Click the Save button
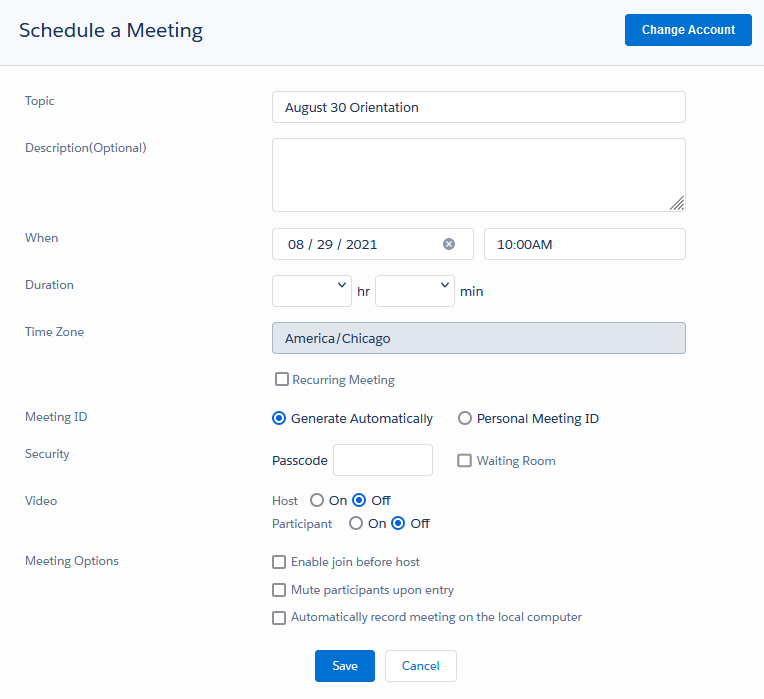Image resolution: width=764 pixels, height=699 pixels. [x=344, y=666]
